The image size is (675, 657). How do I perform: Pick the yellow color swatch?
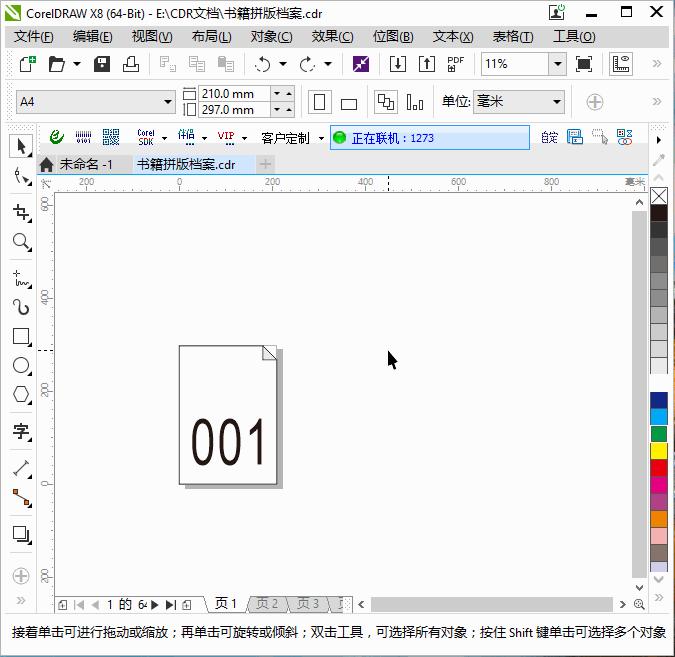click(659, 451)
